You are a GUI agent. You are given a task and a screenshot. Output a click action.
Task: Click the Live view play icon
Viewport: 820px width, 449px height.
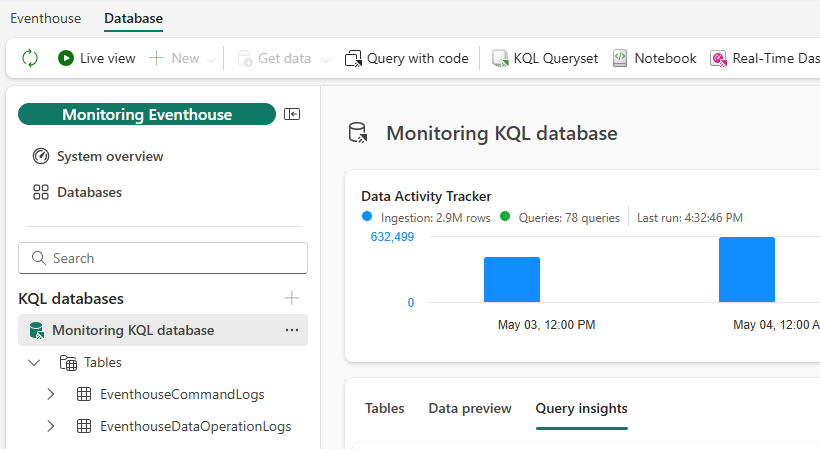point(66,58)
